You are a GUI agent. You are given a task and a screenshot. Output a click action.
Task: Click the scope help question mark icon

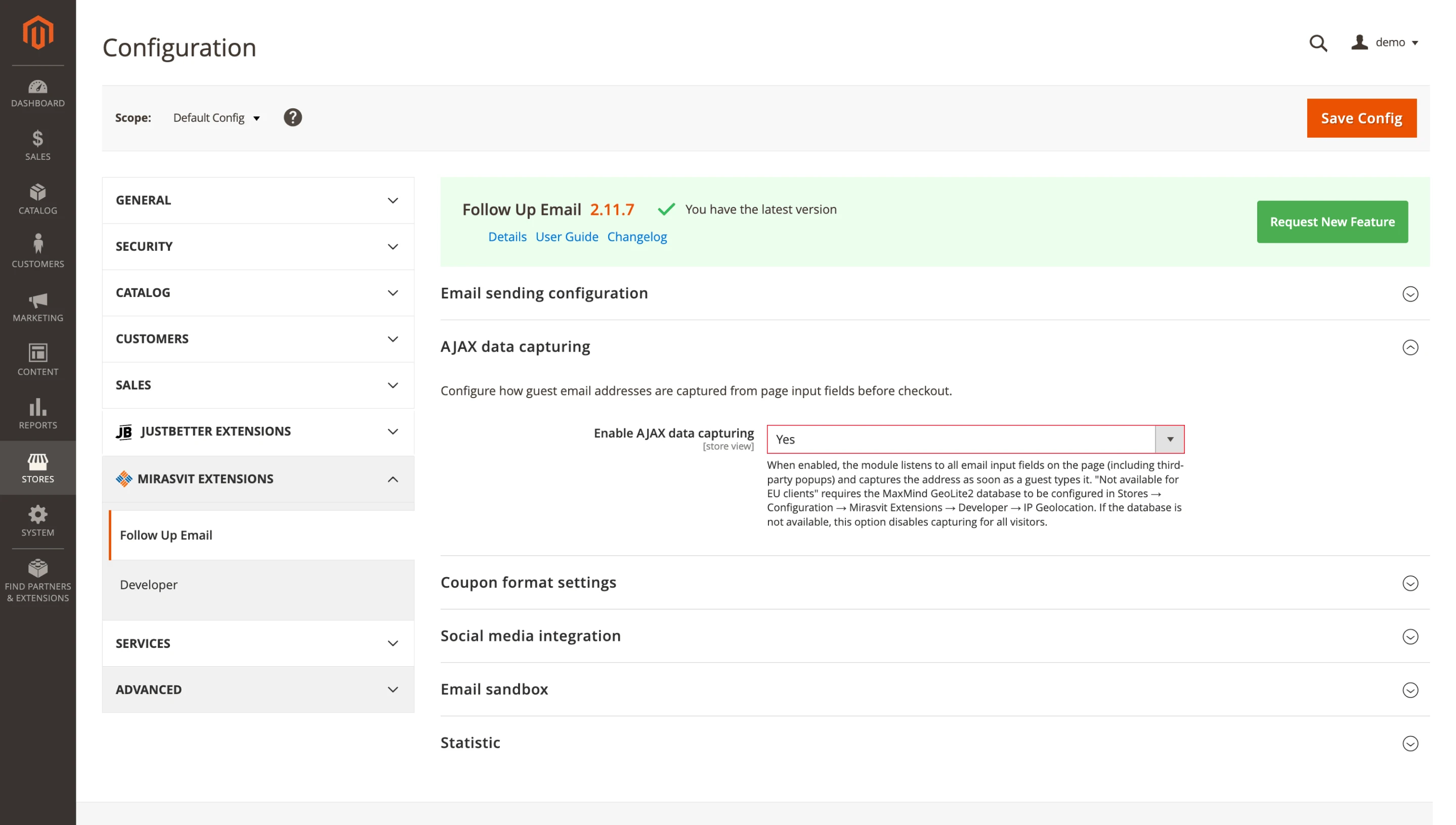pos(292,117)
